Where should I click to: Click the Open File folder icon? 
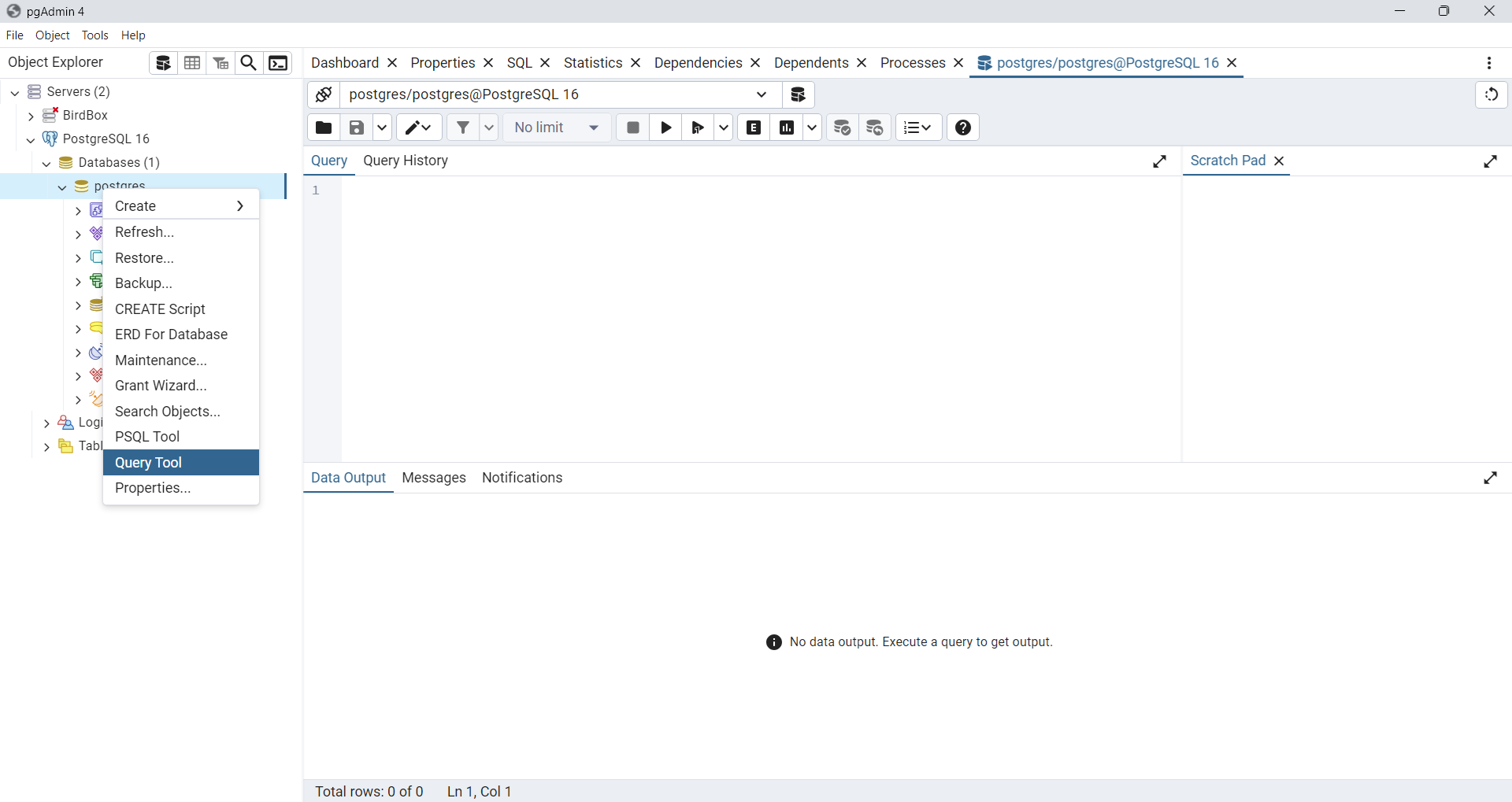(324, 128)
